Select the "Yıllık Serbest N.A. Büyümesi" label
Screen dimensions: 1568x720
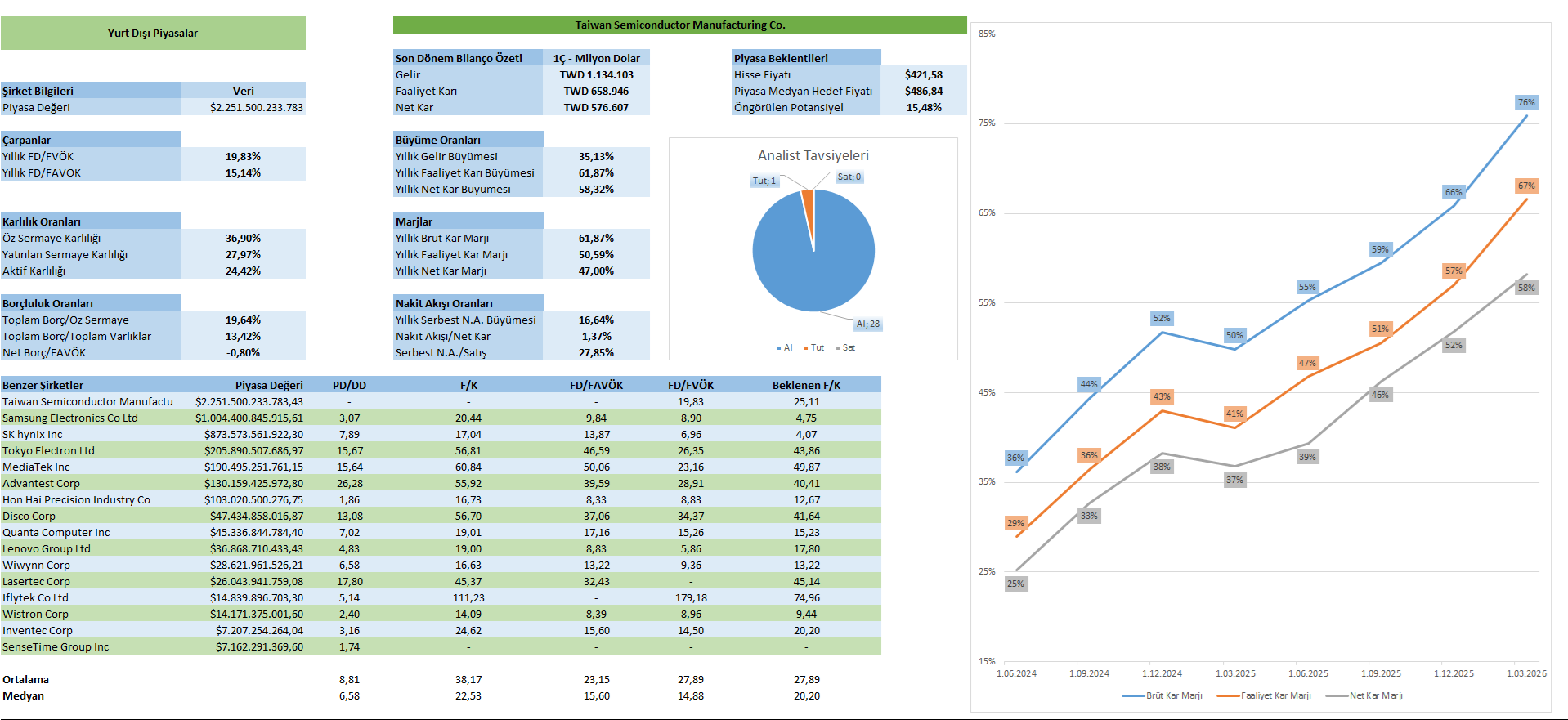click(466, 320)
